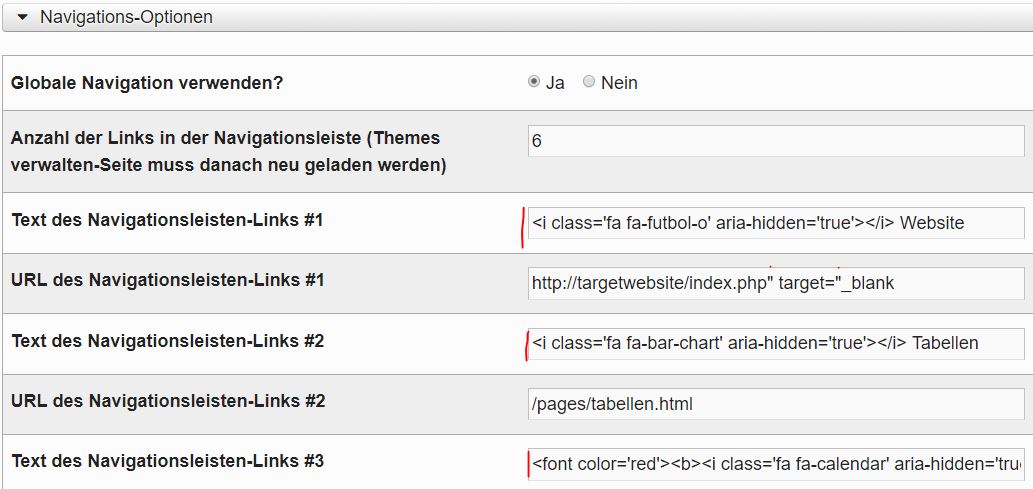This screenshot has height=489, width=1033.
Task: Click the 'URL des Navigationsleisten-Links #2' label
Action: coord(168,401)
